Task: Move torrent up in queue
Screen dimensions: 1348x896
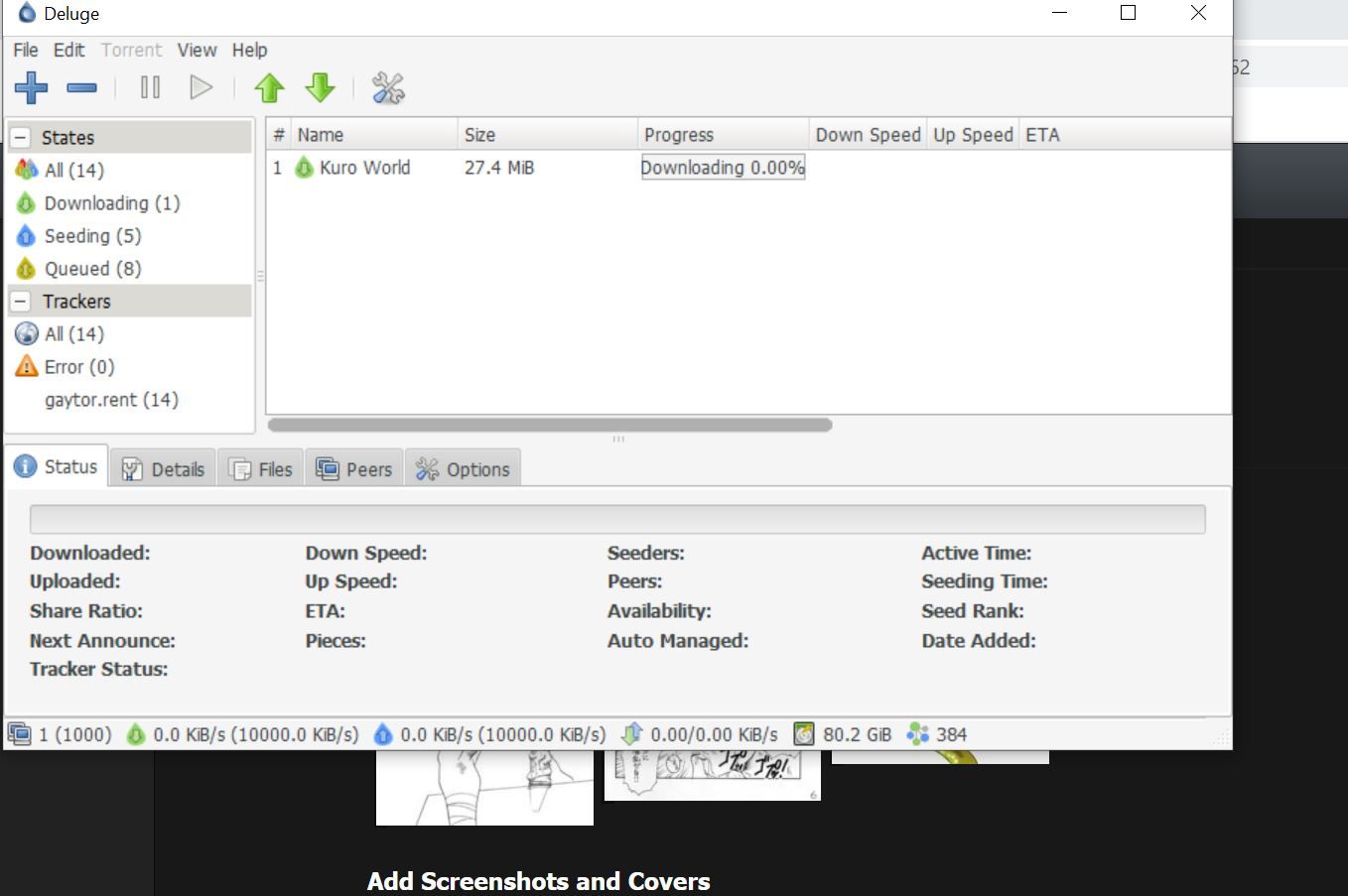Action: point(269,88)
